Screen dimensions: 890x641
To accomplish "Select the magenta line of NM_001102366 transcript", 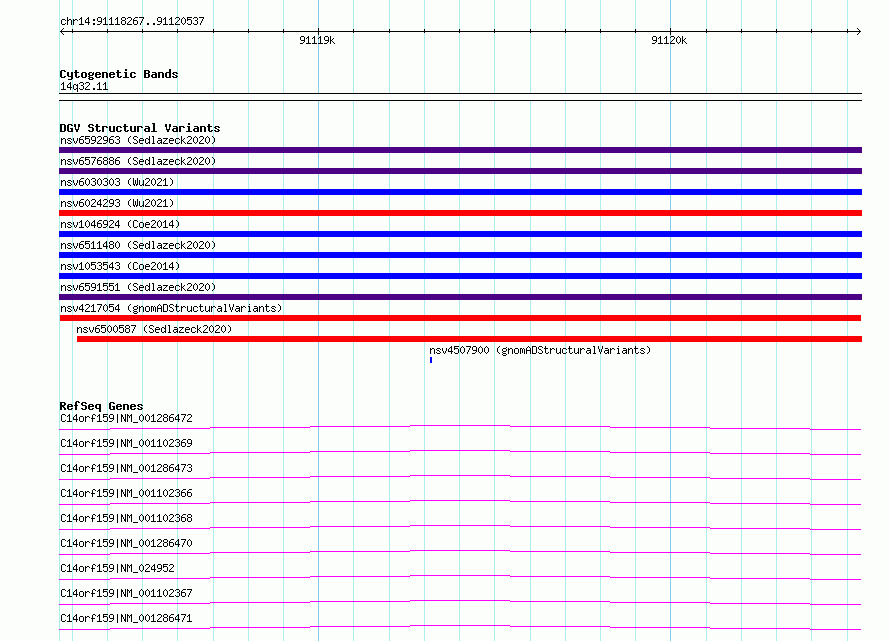I will 460,502.
